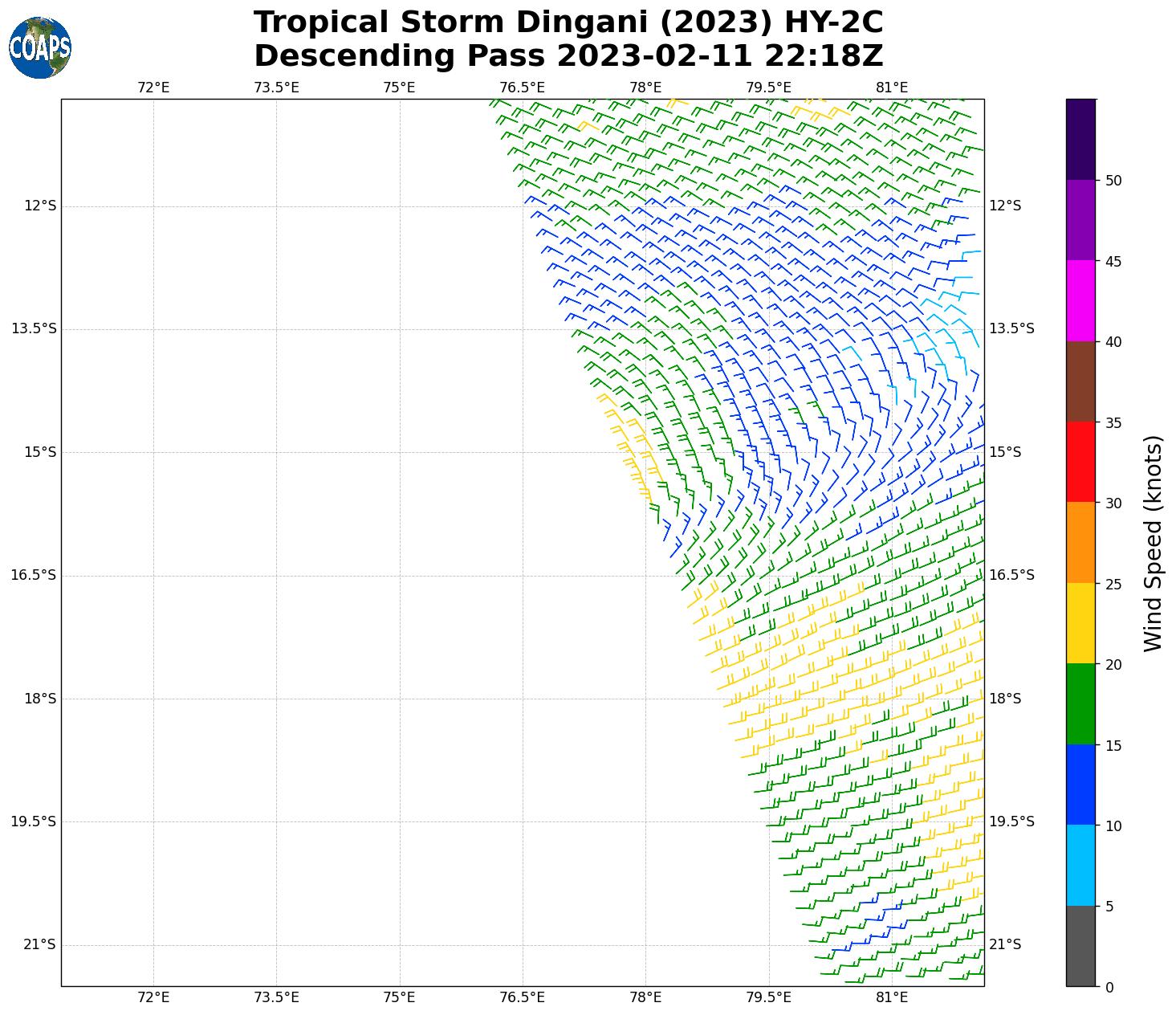Click the COAPS globe logo
This screenshot has height=1015, width=1176.
click(x=40, y=48)
